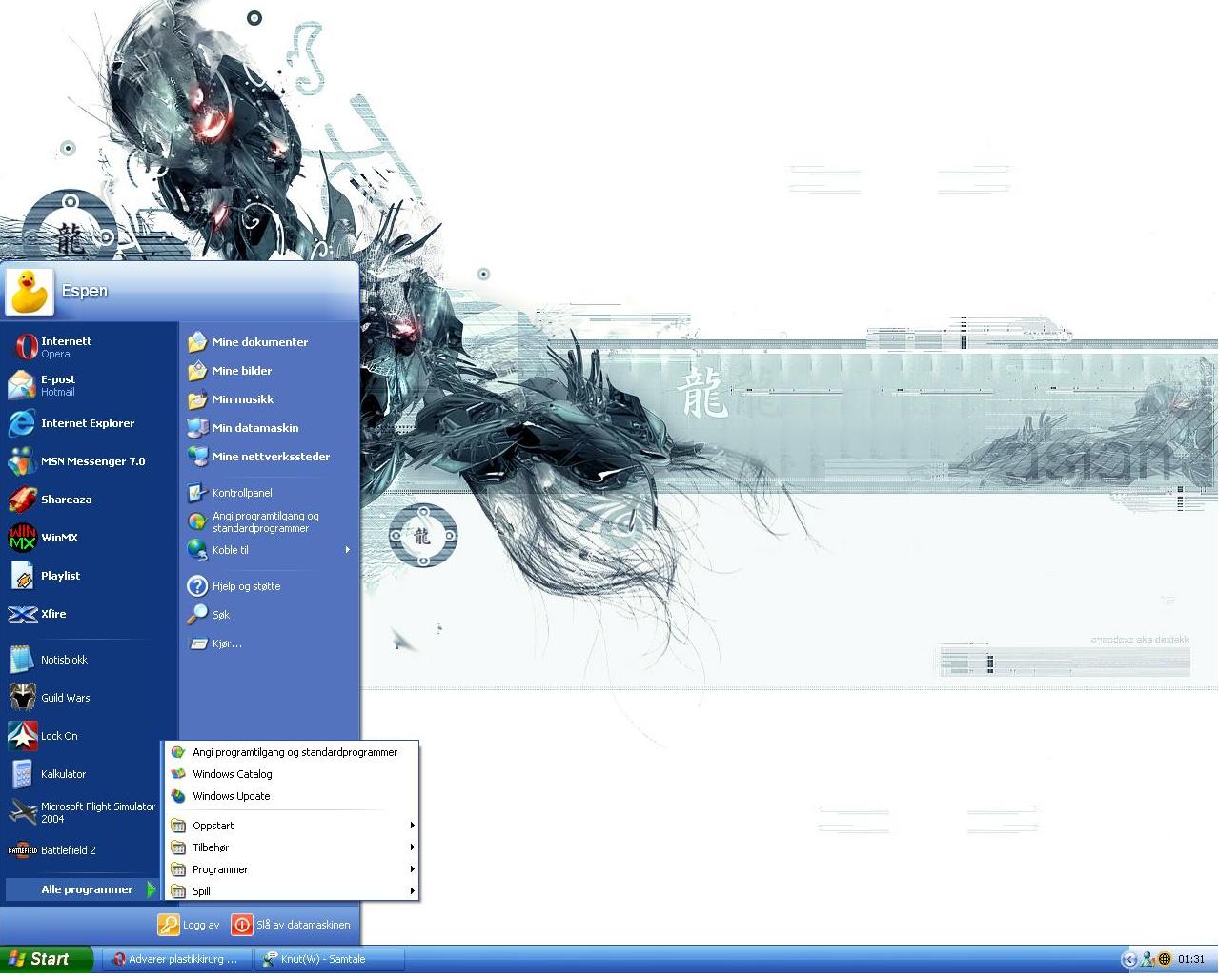
Task: Open Notisblokk
Action: (90, 660)
